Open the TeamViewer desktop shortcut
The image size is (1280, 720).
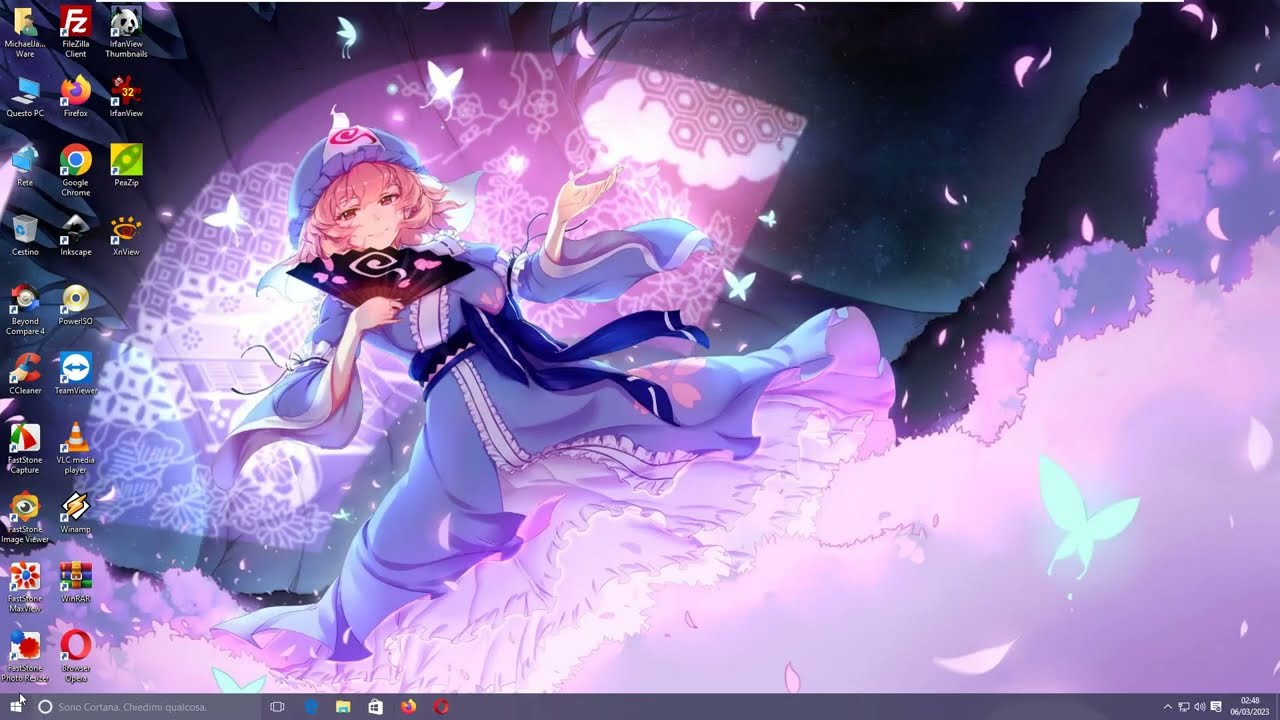tap(75, 373)
